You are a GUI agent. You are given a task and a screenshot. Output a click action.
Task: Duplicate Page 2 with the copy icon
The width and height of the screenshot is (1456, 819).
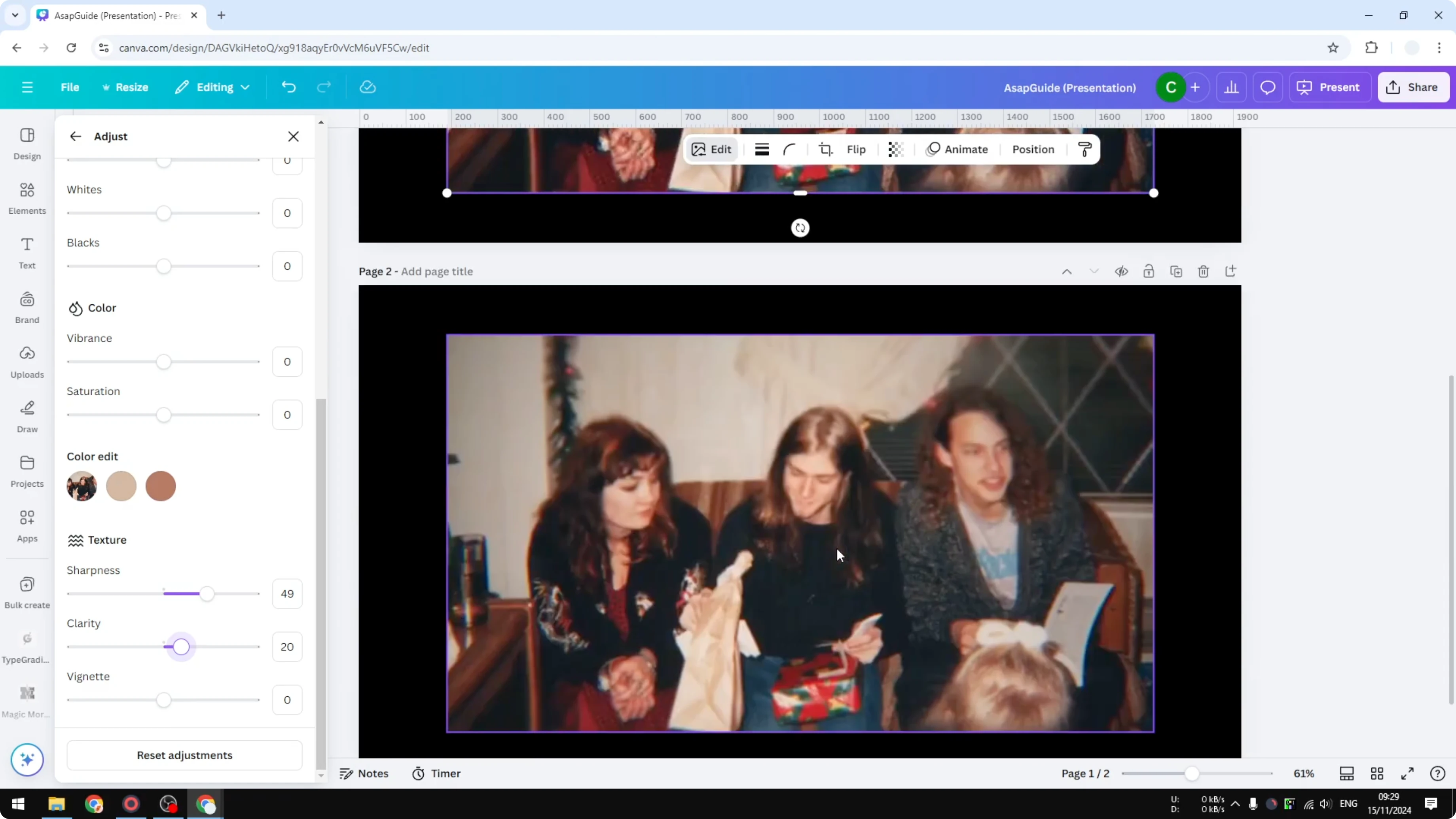(1176, 271)
